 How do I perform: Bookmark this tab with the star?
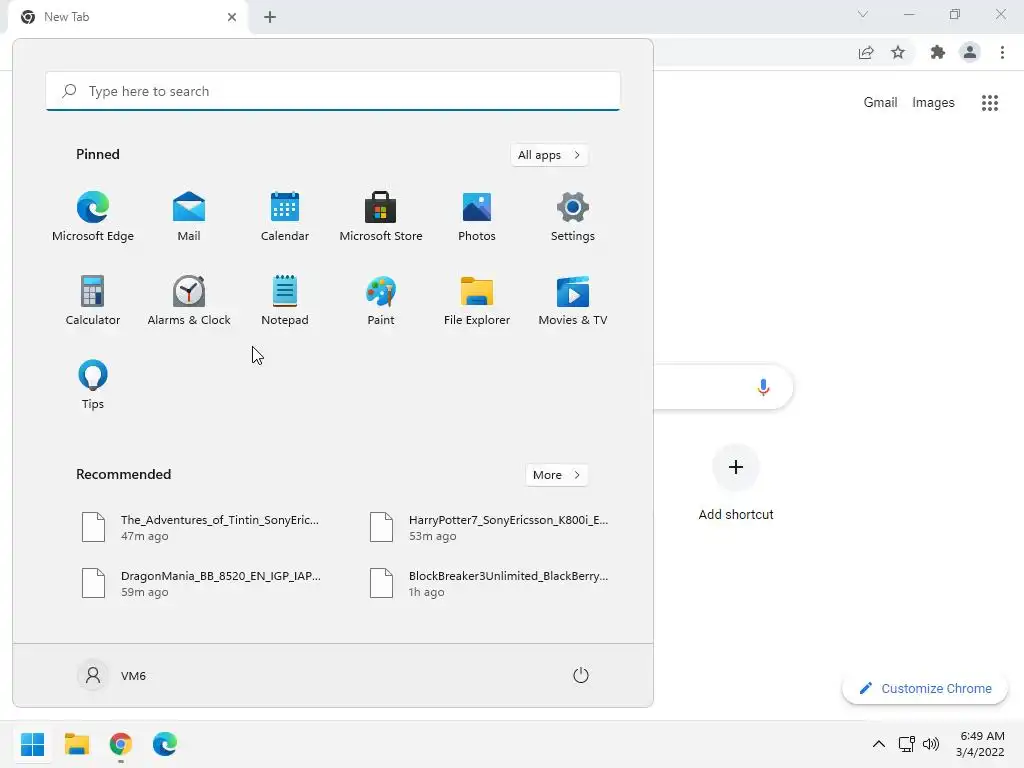pyautogui.click(x=898, y=52)
